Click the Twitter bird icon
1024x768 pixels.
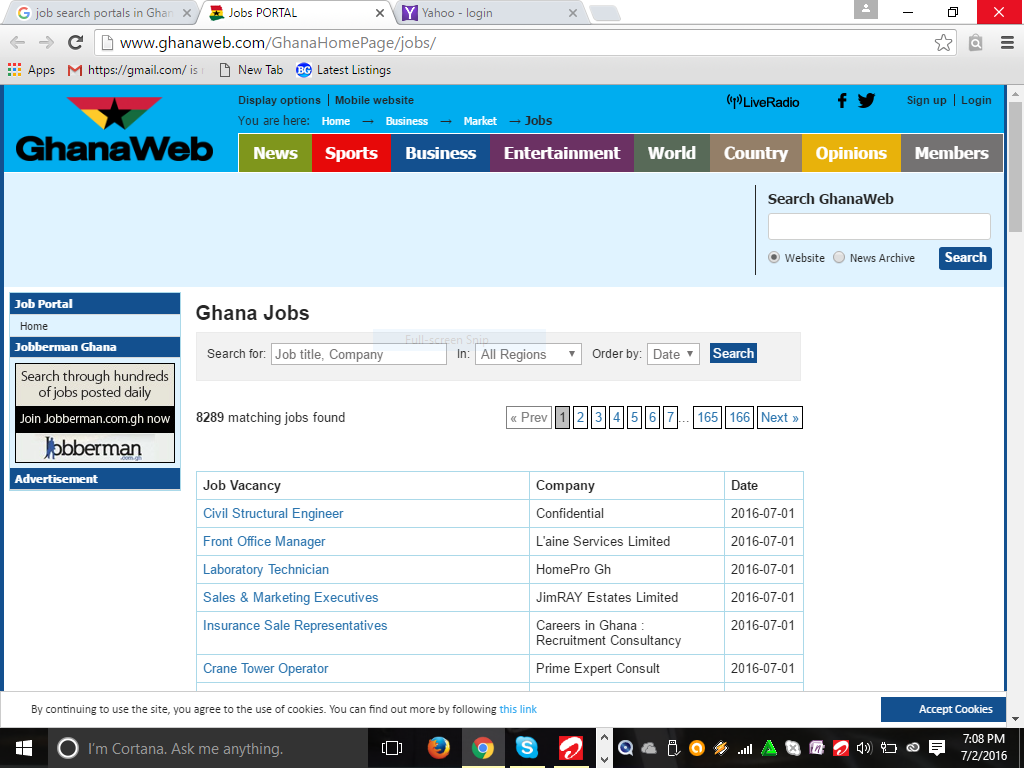[x=866, y=100]
